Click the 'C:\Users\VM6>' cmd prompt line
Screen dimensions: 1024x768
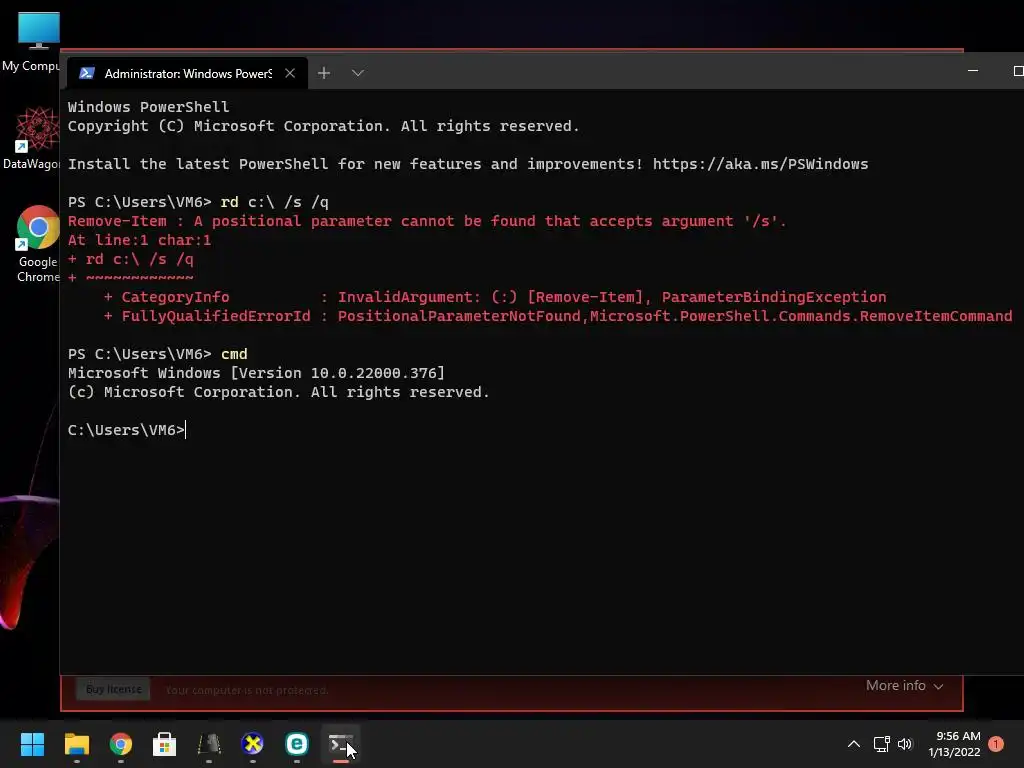pyautogui.click(x=127, y=430)
